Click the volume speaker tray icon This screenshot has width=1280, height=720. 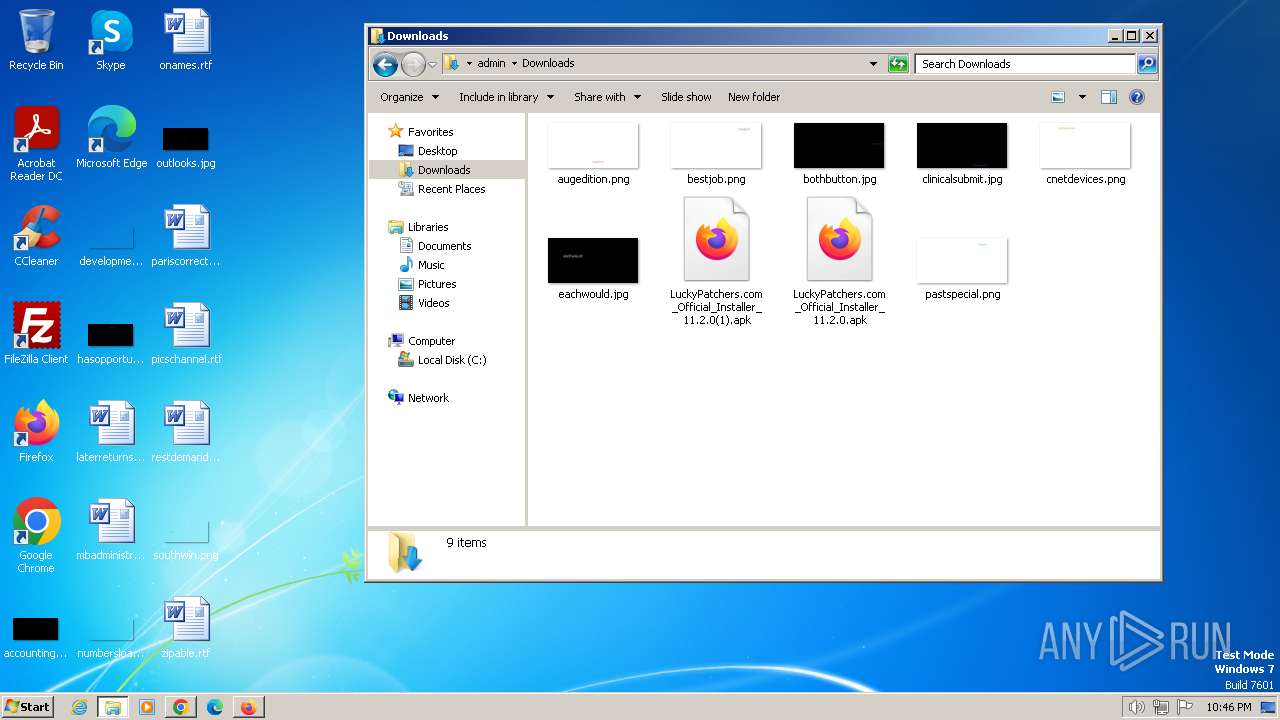[1136, 707]
